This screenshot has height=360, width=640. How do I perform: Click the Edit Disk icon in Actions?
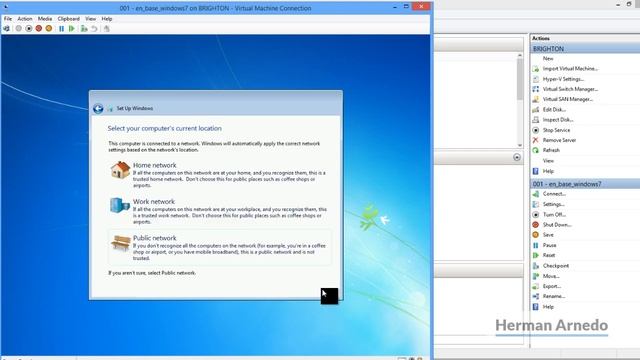[536, 109]
